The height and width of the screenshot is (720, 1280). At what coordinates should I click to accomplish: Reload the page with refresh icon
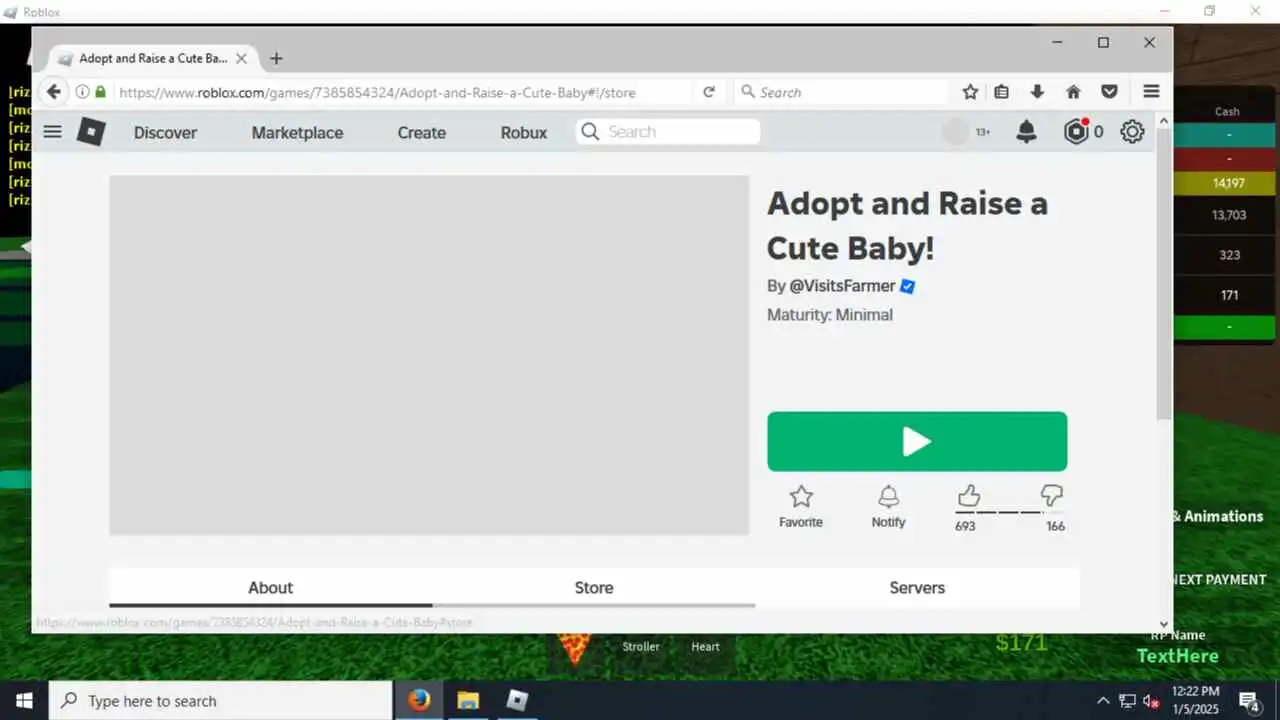pos(709,92)
